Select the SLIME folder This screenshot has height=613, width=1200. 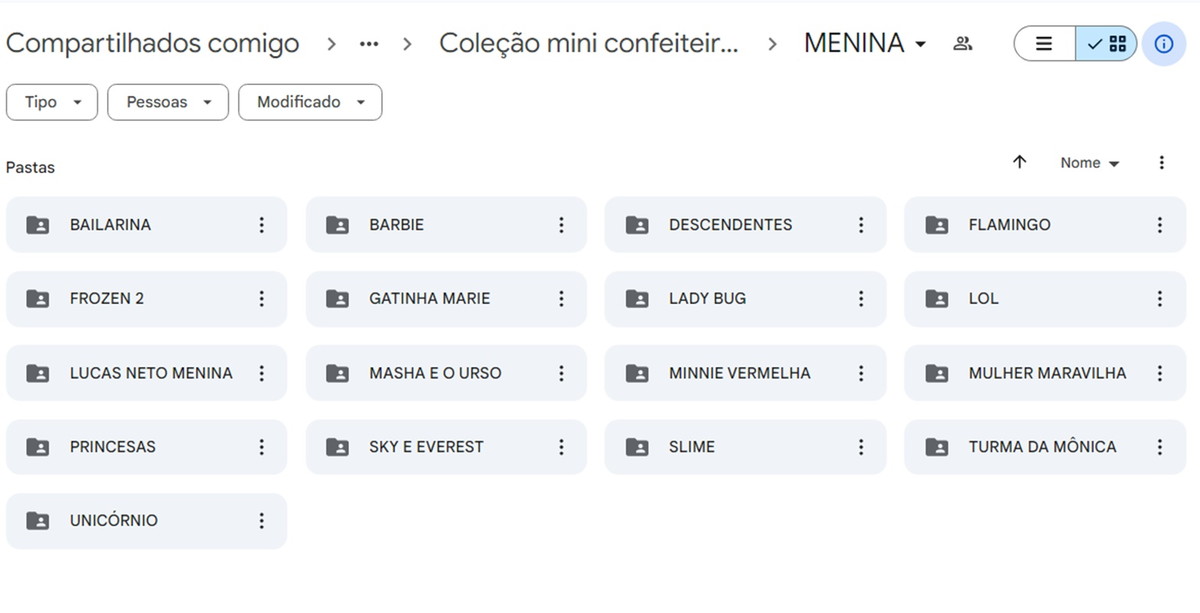point(745,447)
